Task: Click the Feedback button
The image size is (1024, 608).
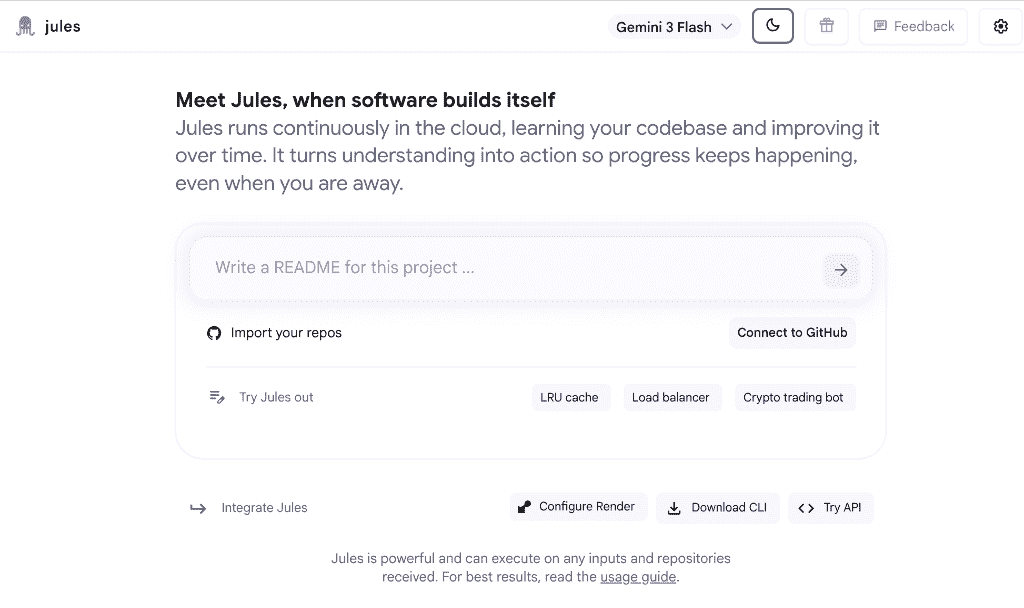Action: coord(913,26)
